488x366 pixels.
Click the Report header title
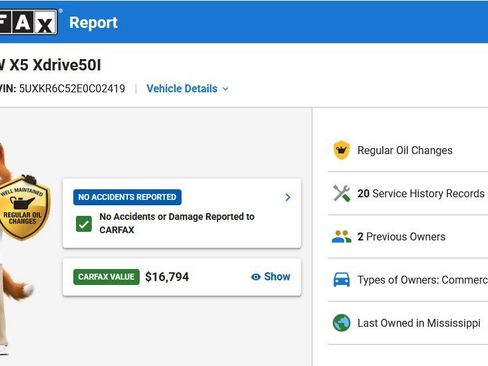tap(93, 23)
